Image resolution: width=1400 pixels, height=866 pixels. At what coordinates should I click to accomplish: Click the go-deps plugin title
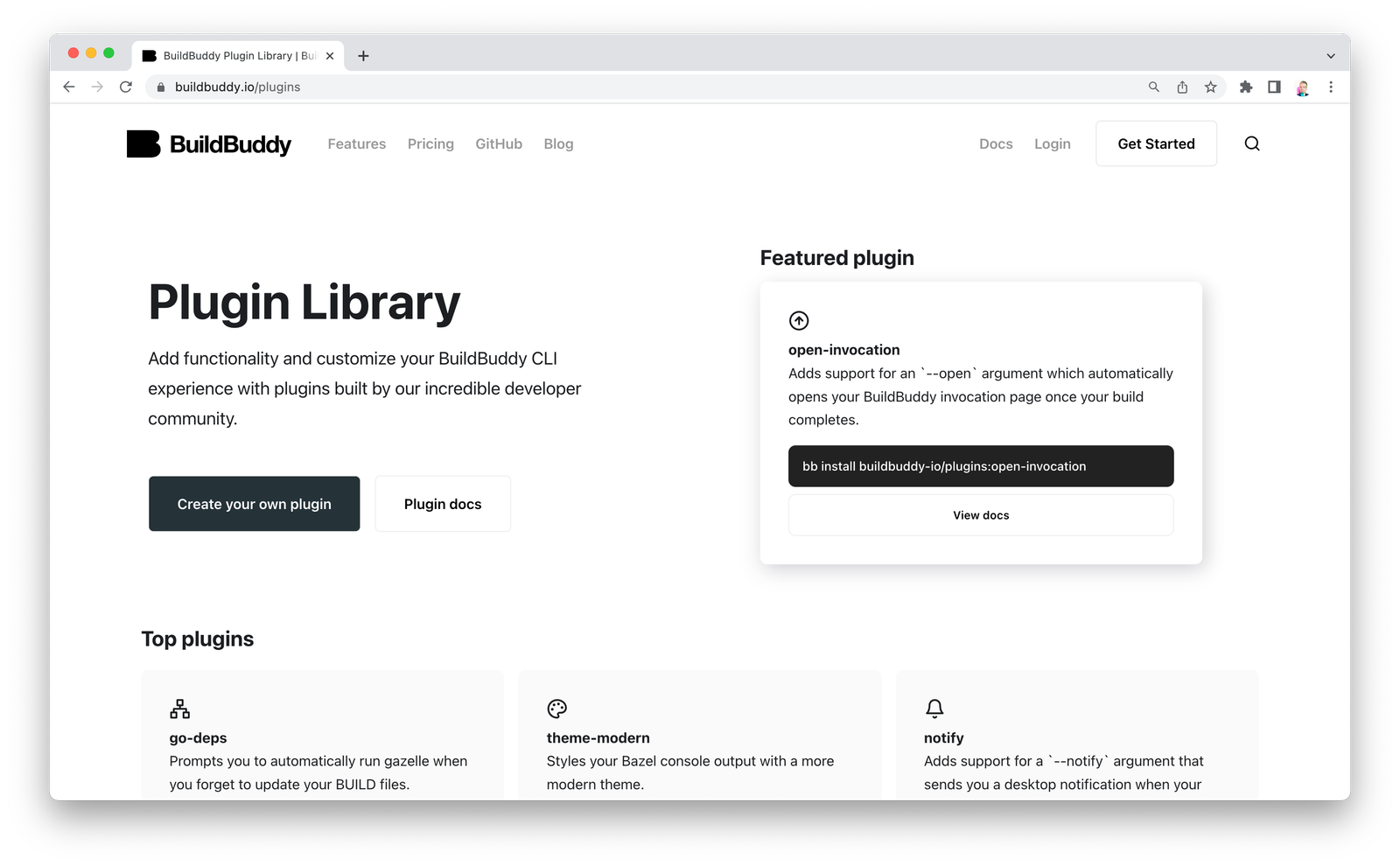(x=198, y=738)
